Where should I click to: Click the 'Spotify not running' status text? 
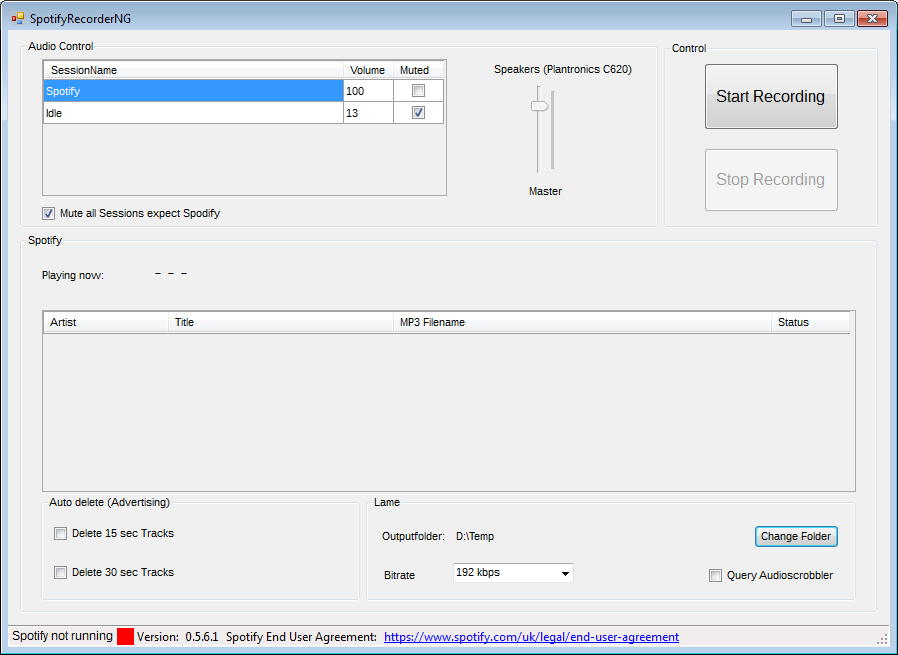[62, 636]
